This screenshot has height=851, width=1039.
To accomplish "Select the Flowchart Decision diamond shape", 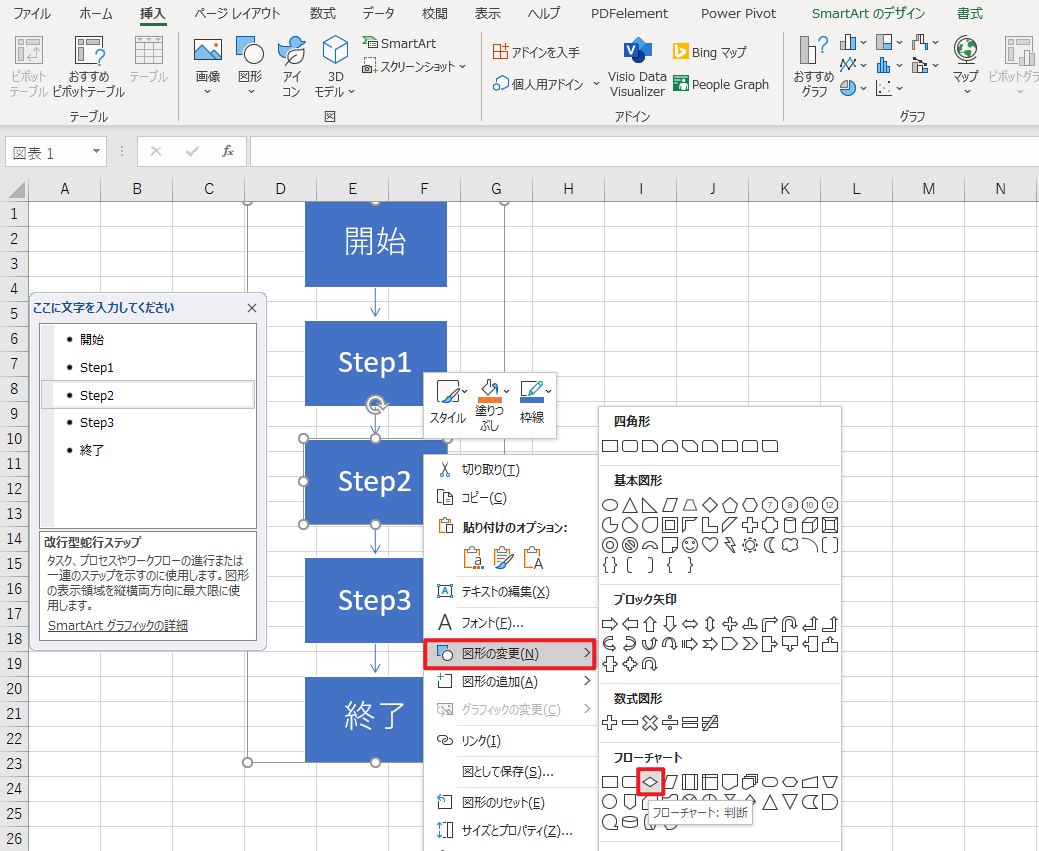I will pos(650,782).
